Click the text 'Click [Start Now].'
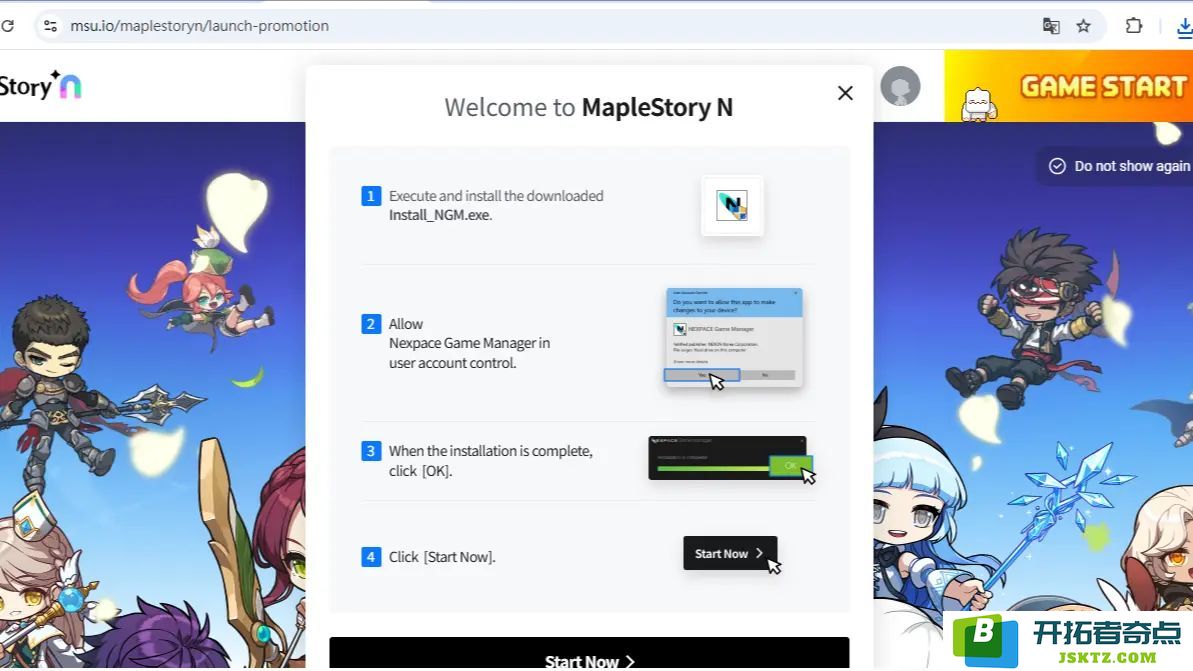Image resolution: width=1193 pixels, height=671 pixels. click(442, 557)
